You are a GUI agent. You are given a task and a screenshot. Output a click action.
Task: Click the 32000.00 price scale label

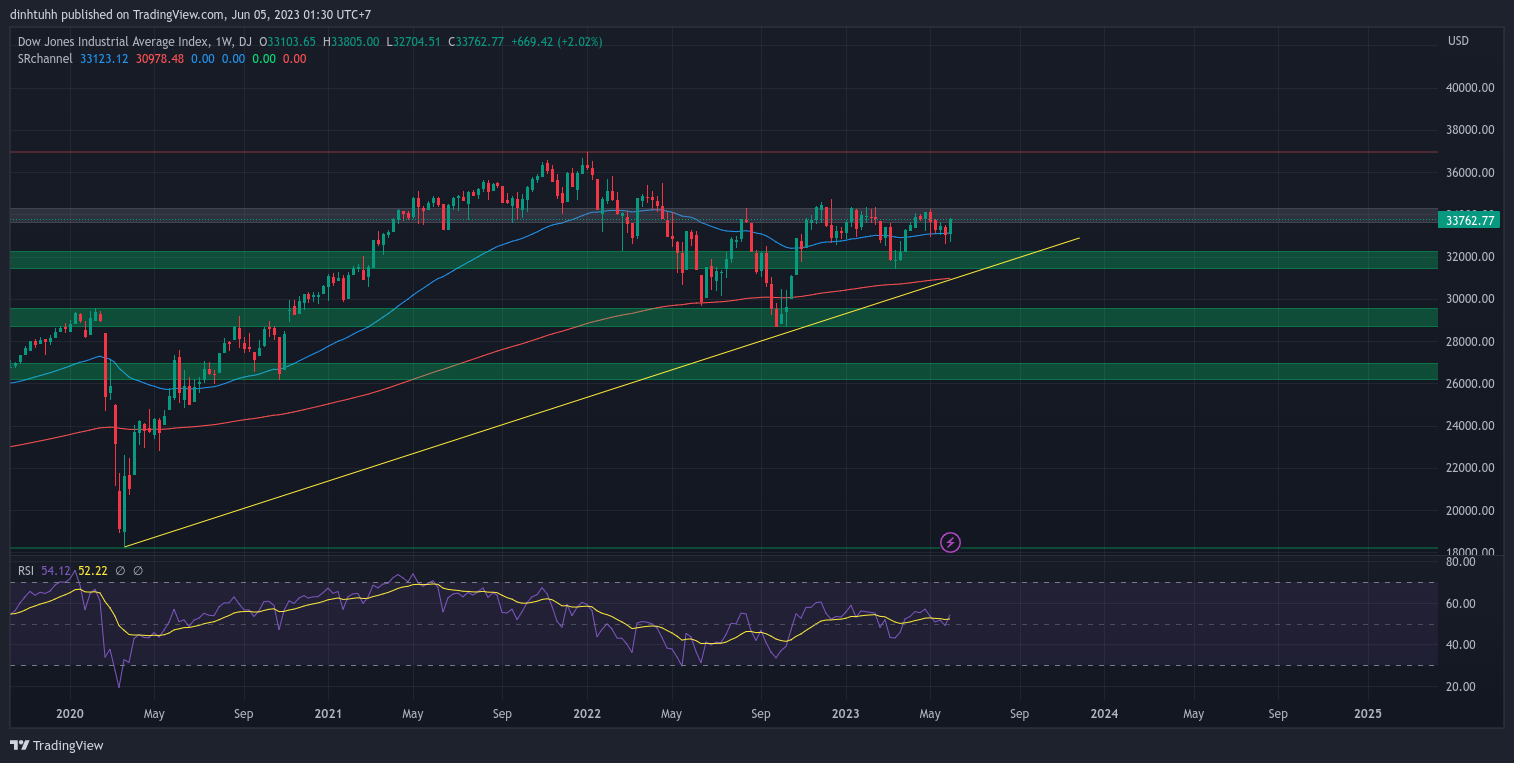point(1470,257)
